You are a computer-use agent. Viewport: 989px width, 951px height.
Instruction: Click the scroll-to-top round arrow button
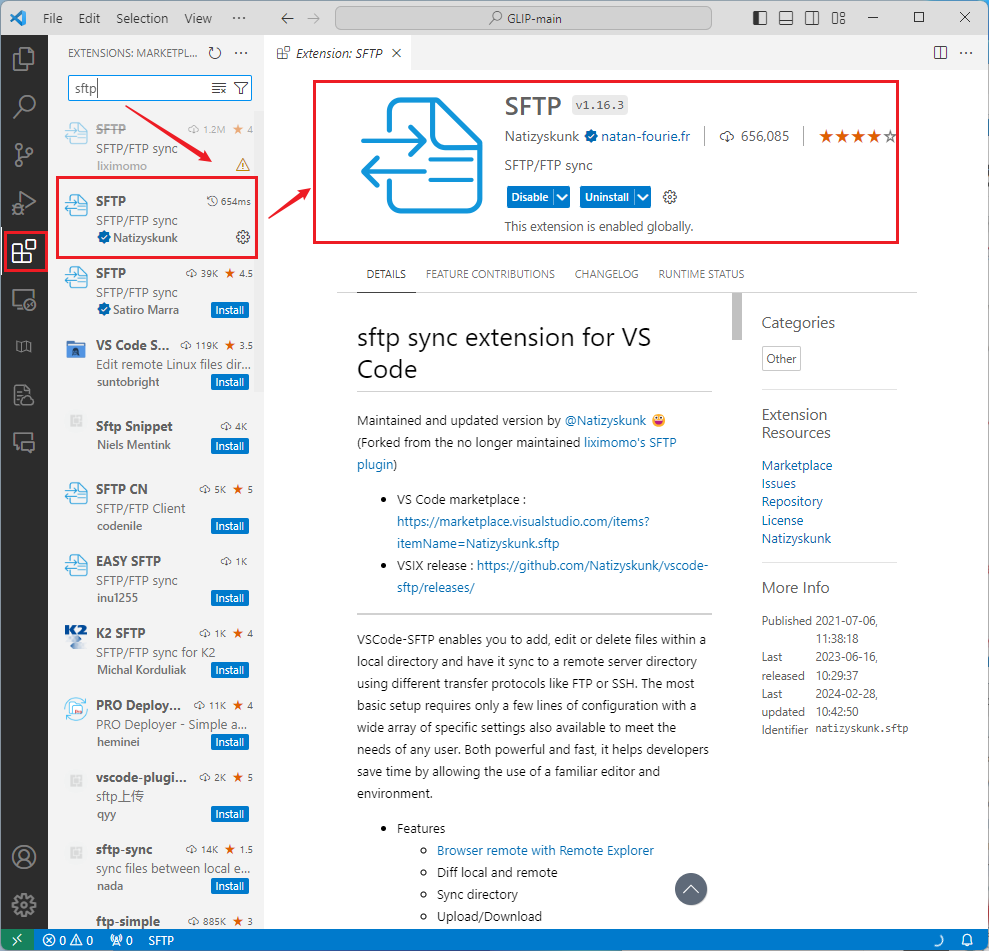coord(691,889)
